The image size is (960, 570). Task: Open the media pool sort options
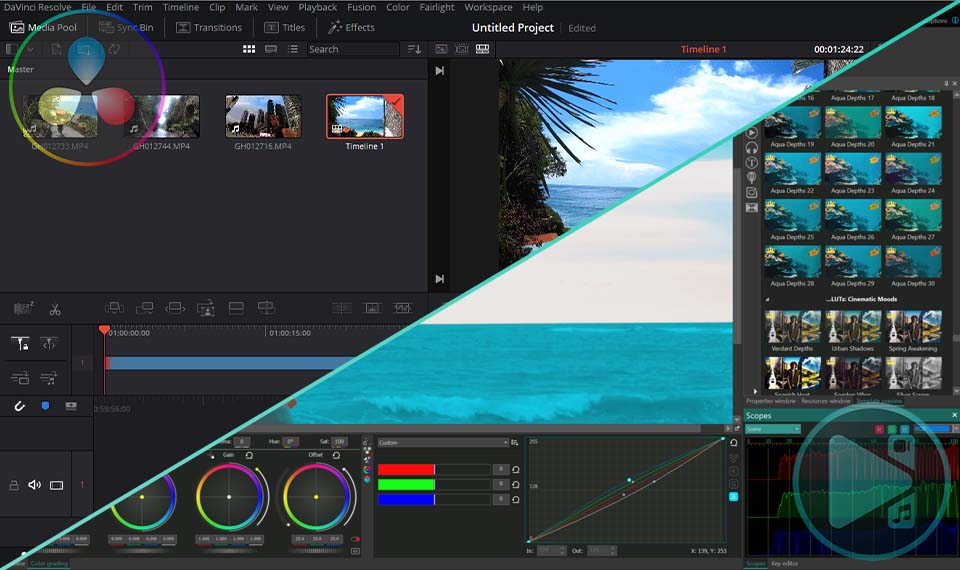tap(414, 49)
